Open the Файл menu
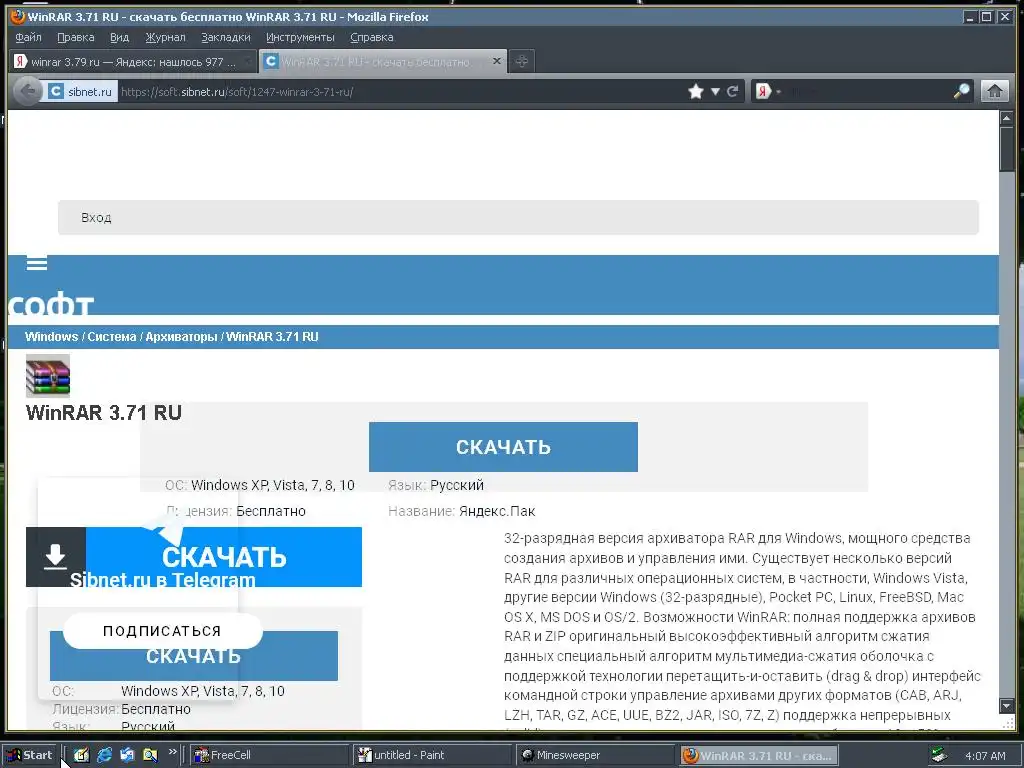Image resolution: width=1024 pixels, height=768 pixels. (28, 37)
